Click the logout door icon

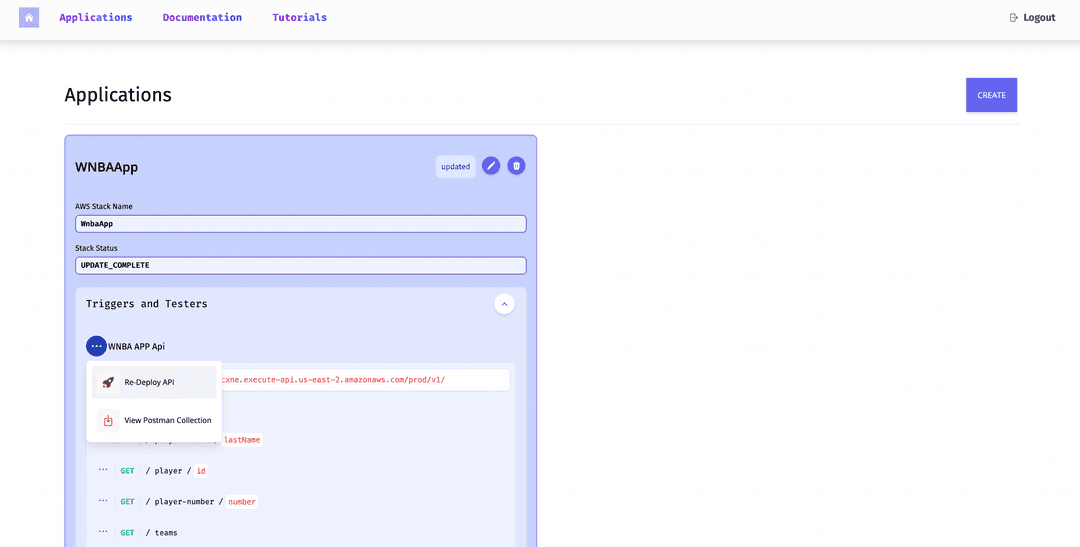pyautogui.click(x=1013, y=18)
